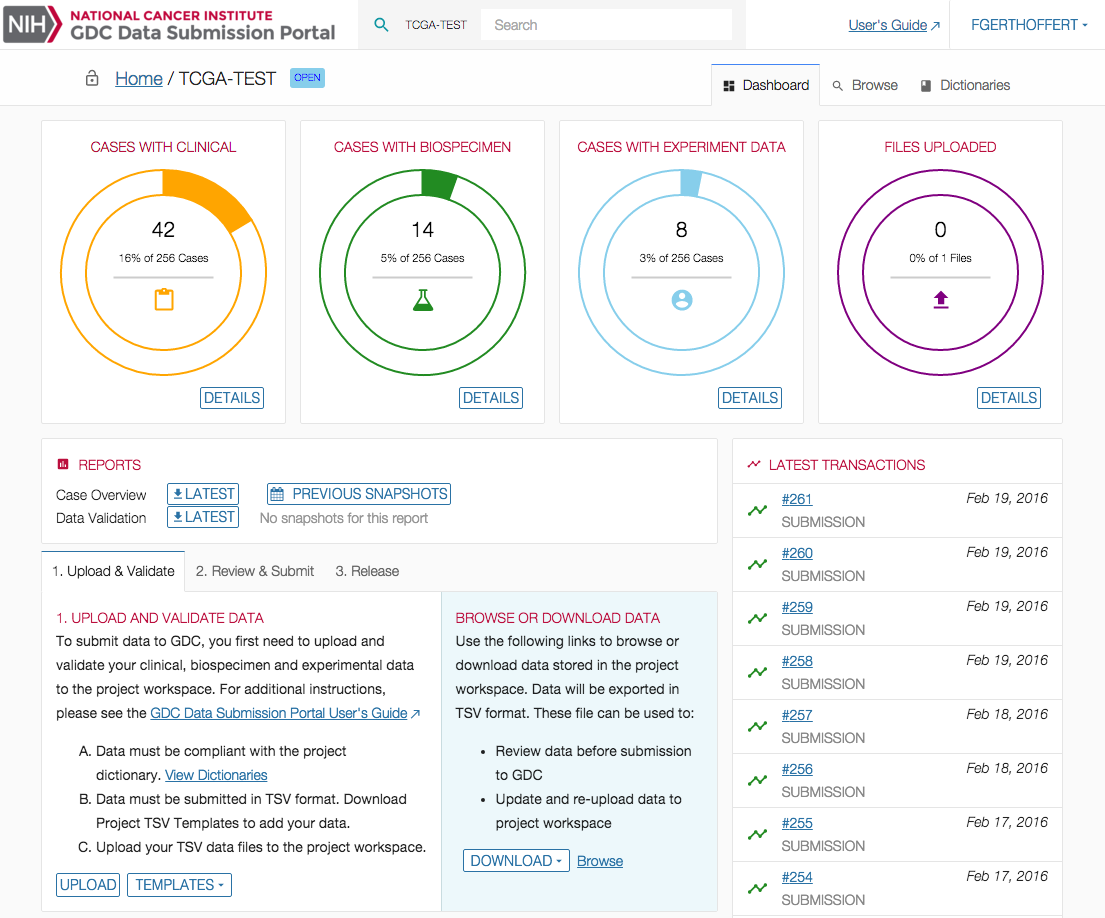Open the 2. Review & Submit tab
The width and height of the screenshot is (1105, 918).
tap(255, 571)
